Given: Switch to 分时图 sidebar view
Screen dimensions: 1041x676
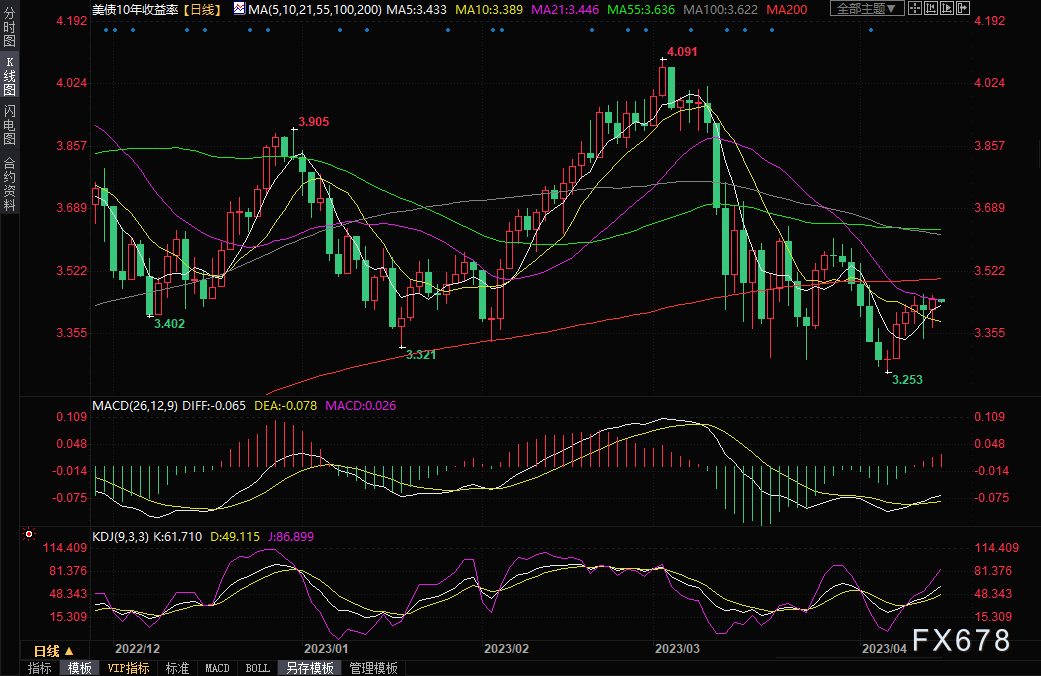Looking at the screenshot, I should point(10,31).
